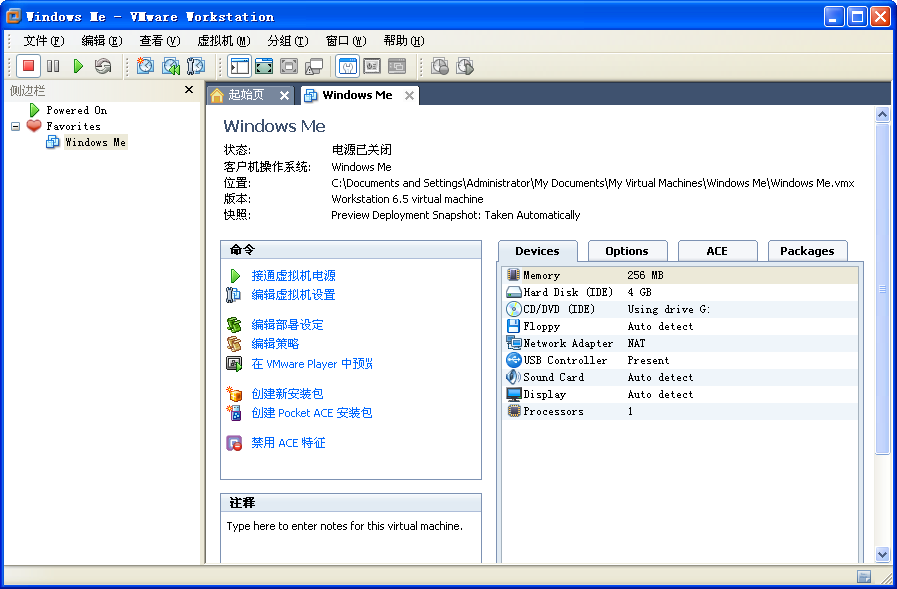
Task: Open the 查看(V) menu
Action: [160, 41]
